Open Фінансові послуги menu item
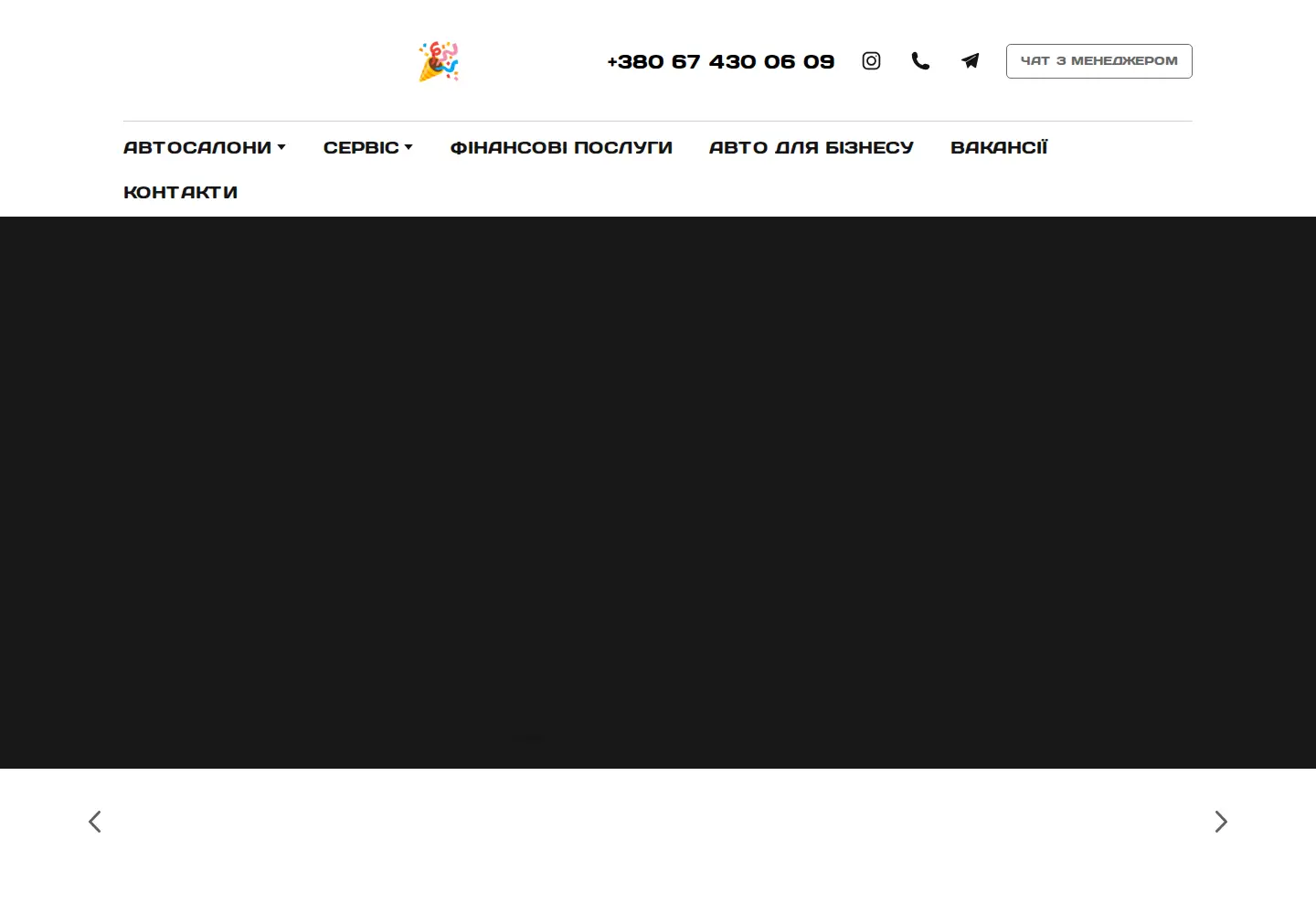 click(x=561, y=147)
